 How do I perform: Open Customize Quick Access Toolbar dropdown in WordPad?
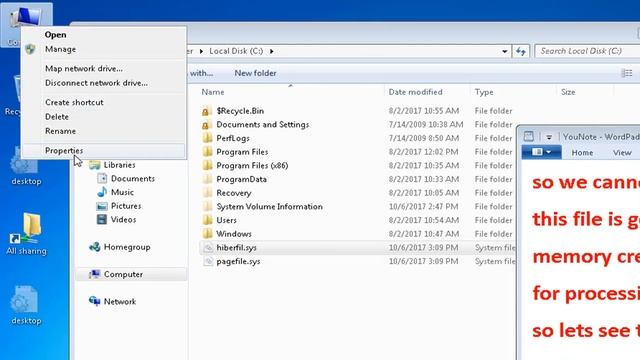[549, 137]
